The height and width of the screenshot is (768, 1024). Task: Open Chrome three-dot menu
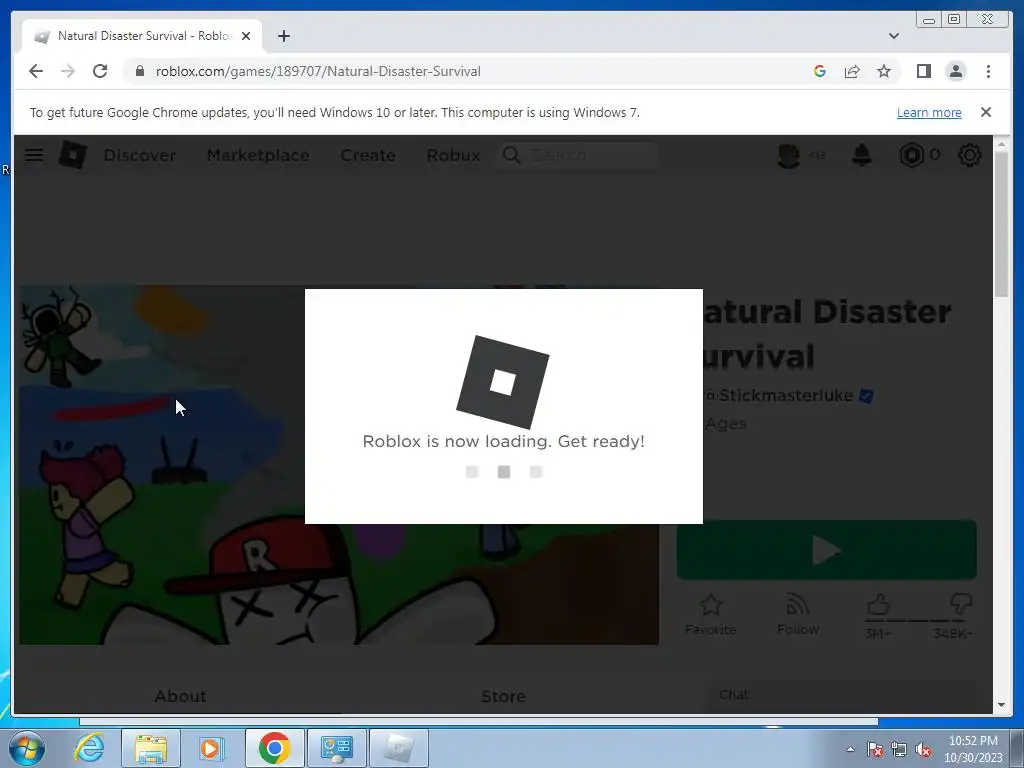point(988,71)
